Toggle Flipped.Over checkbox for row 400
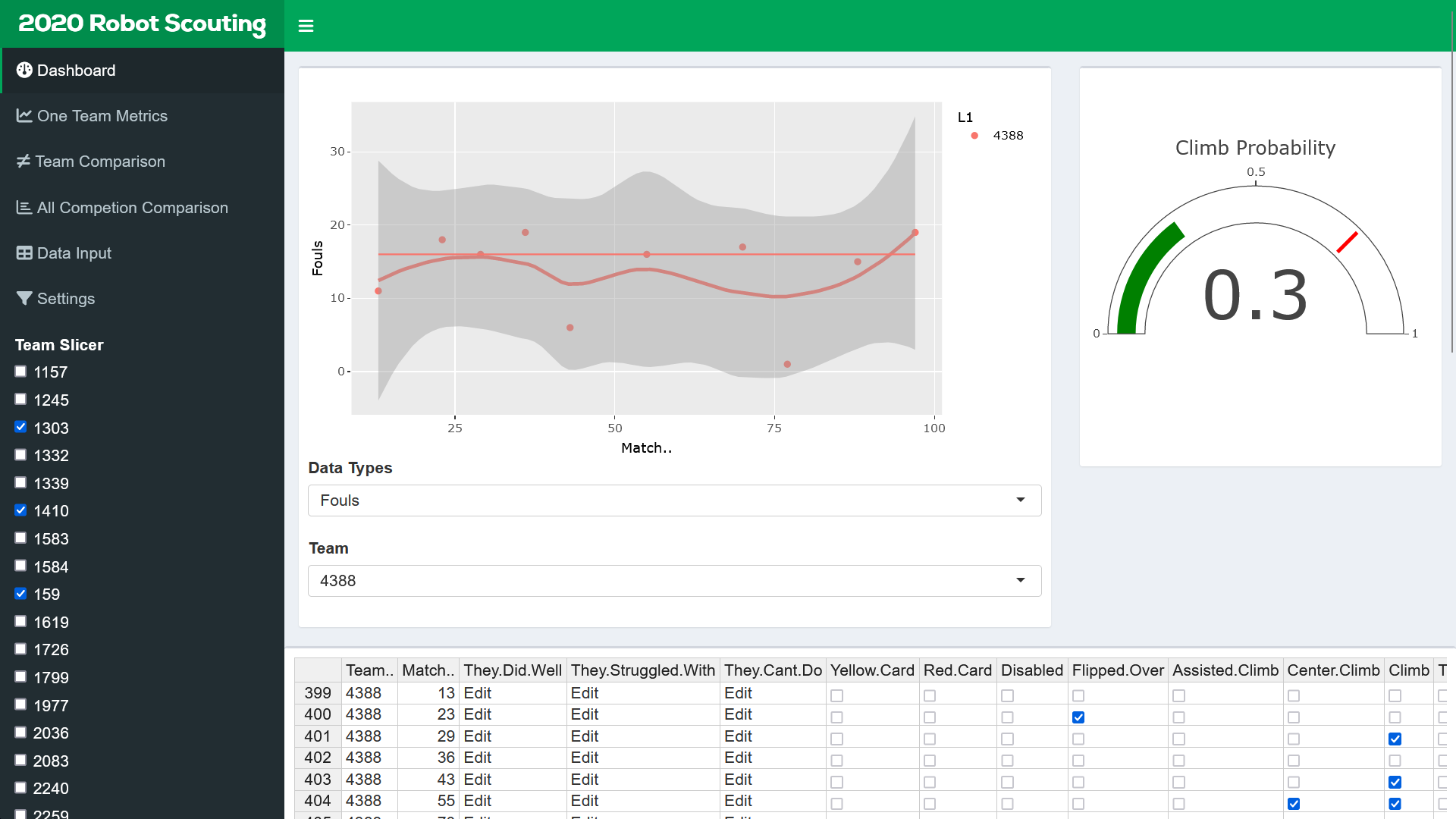 (1078, 717)
